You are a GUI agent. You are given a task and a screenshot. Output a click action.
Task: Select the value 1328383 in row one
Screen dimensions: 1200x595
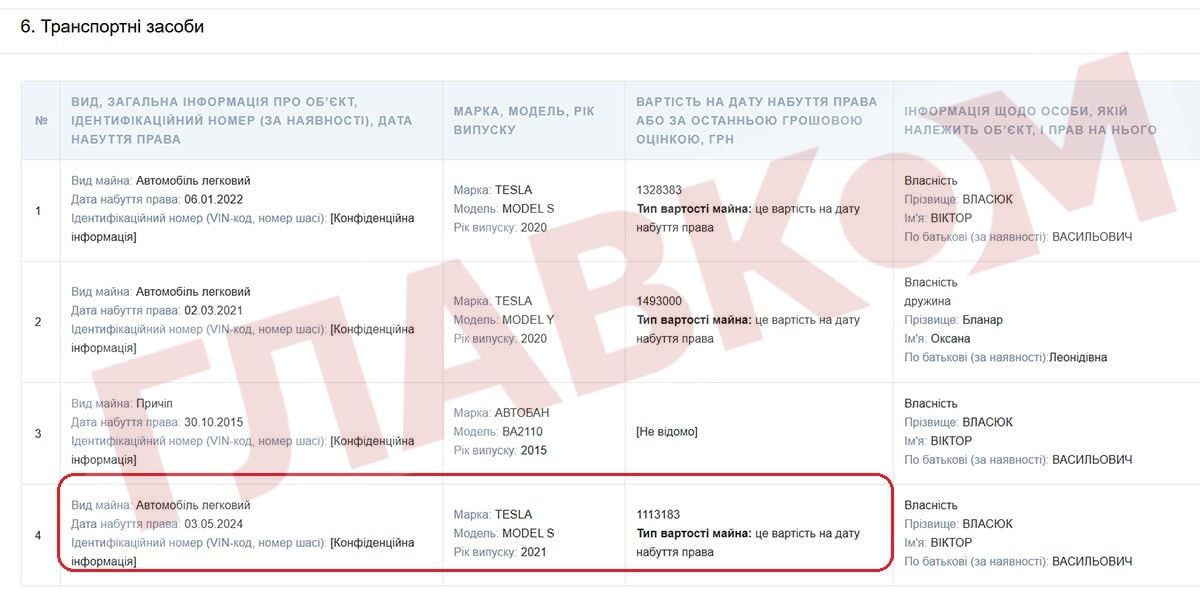(x=658, y=190)
